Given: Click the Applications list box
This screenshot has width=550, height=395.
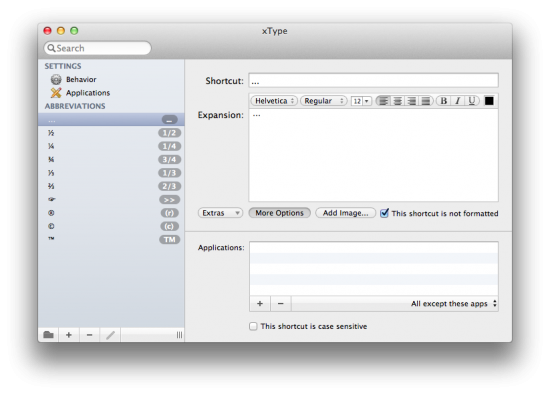Looking at the screenshot, I should coord(374,268).
